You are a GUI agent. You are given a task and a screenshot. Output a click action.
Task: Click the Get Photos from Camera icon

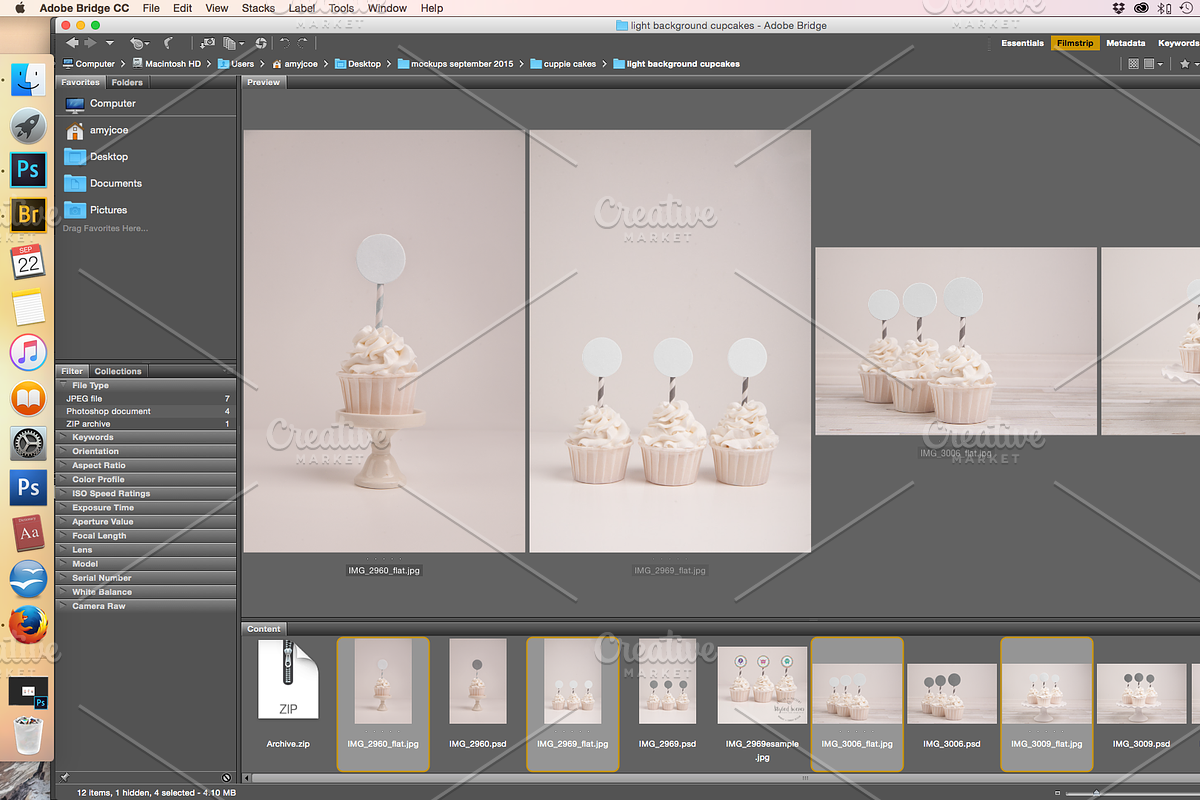208,43
